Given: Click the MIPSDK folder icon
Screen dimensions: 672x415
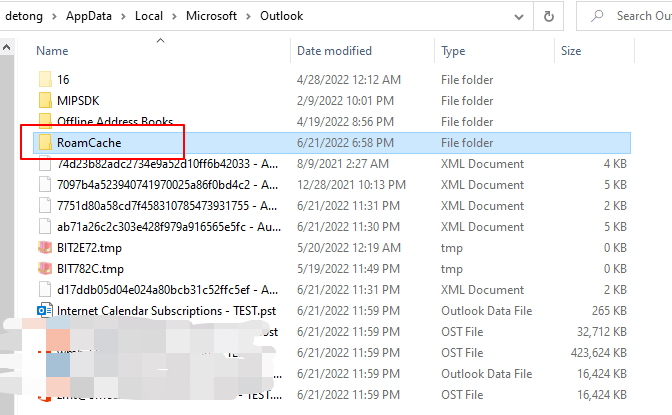Looking at the screenshot, I should [44, 100].
